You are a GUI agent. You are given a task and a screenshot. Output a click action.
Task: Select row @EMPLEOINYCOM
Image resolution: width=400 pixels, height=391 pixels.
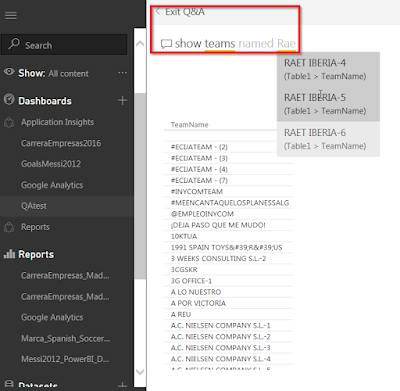(228, 214)
